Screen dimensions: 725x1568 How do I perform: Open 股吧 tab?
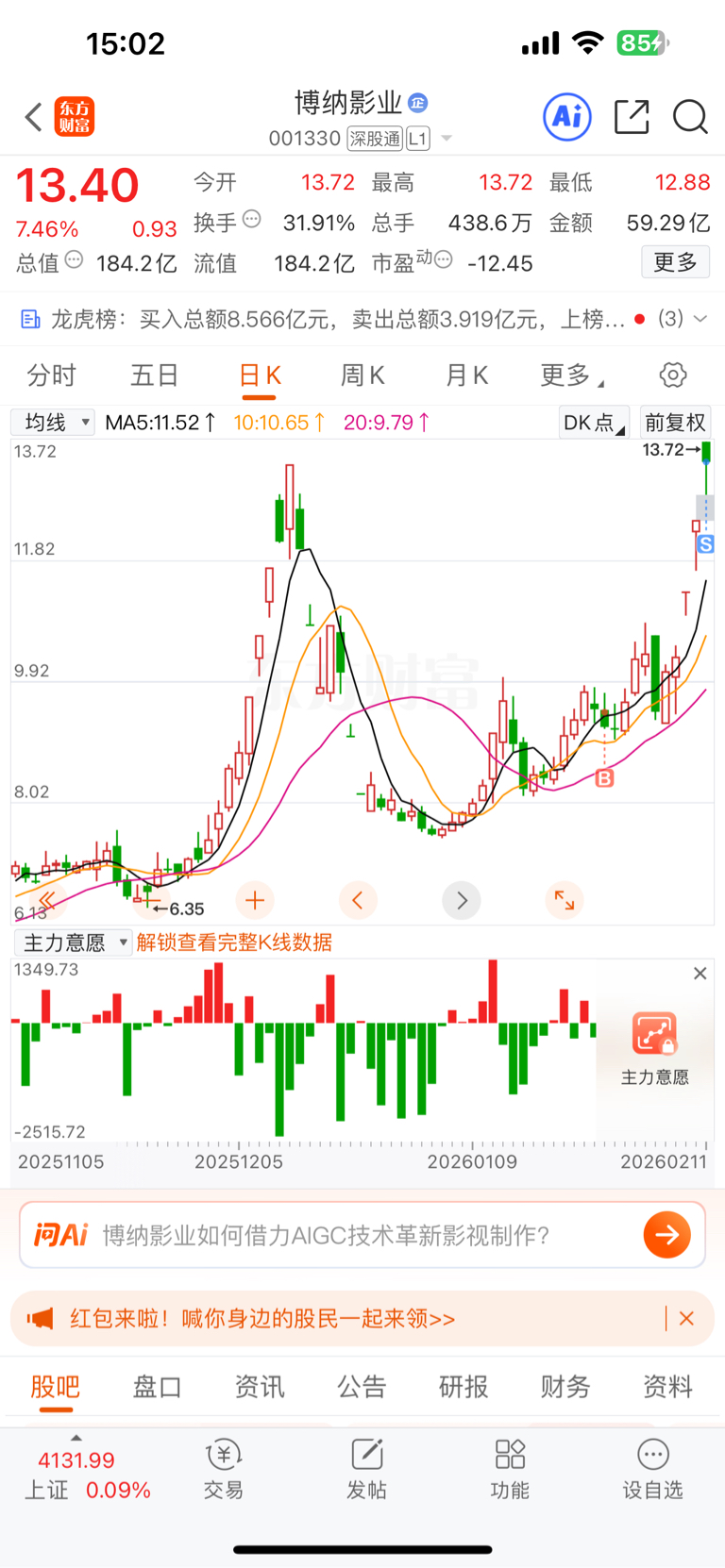(x=56, y=1387)
